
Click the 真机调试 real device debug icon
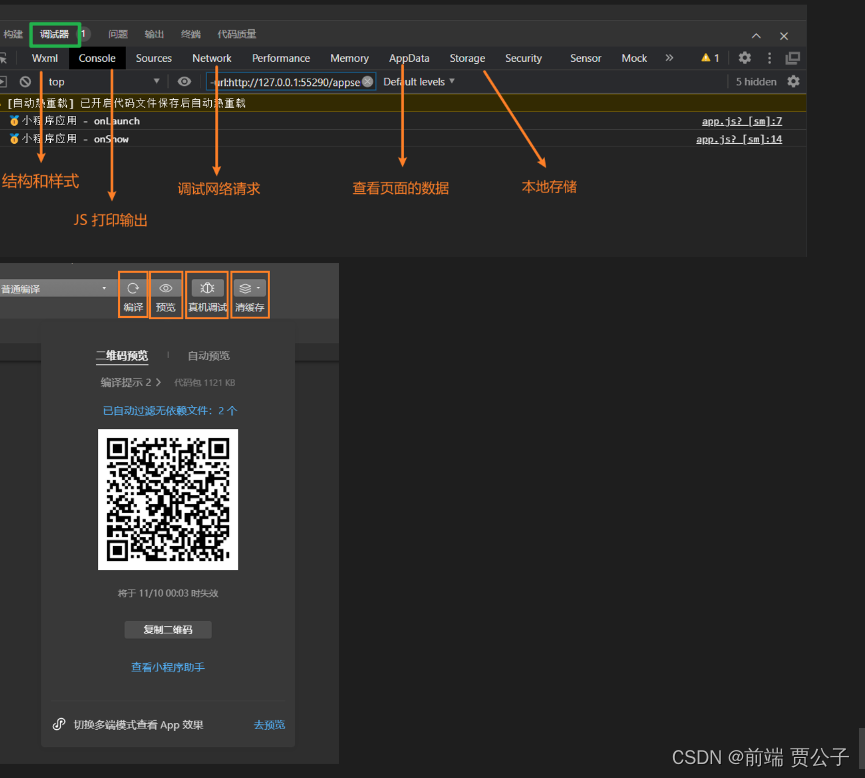pos(207,288)
